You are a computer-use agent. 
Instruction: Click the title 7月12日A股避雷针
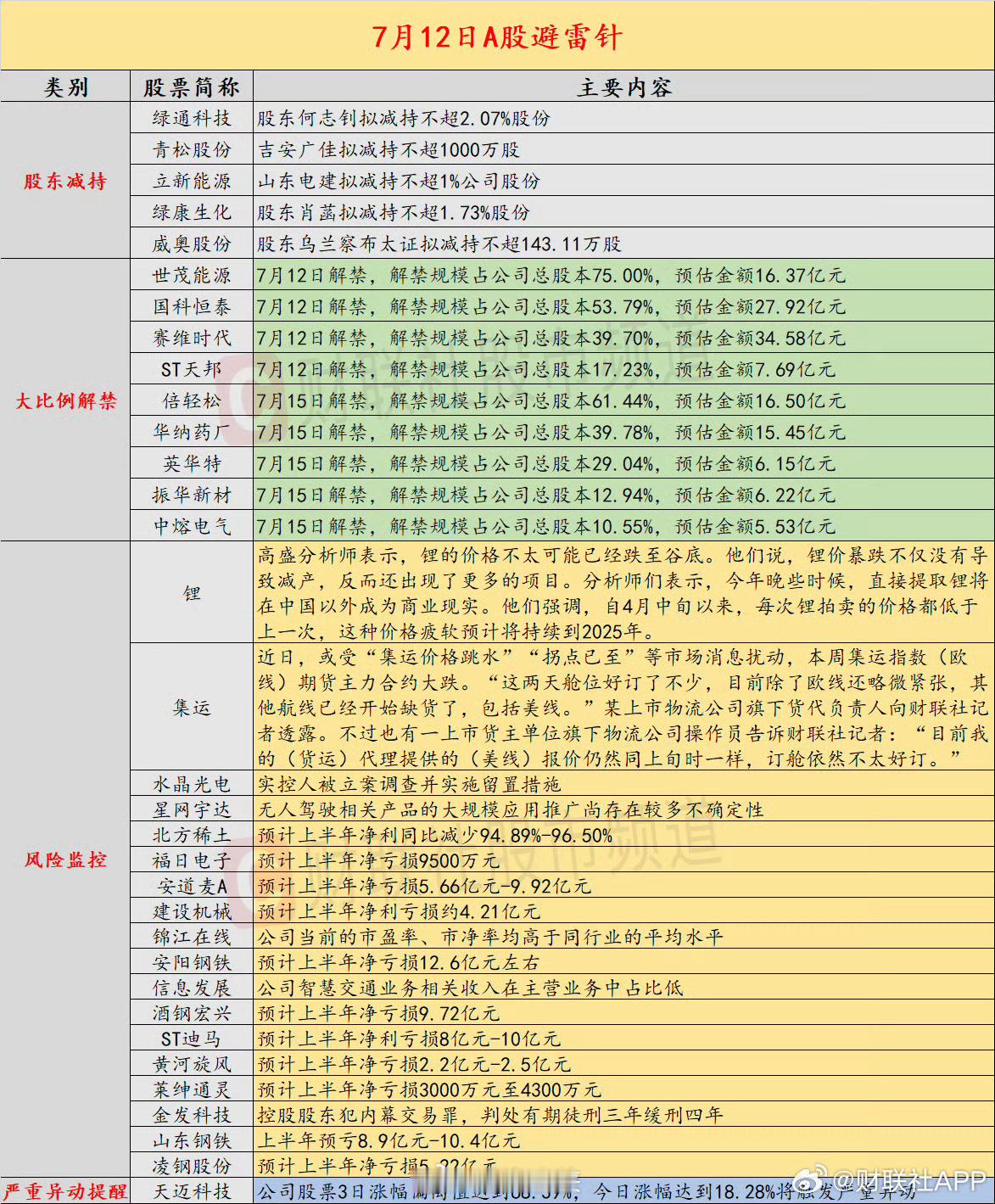tap(497, 37)
